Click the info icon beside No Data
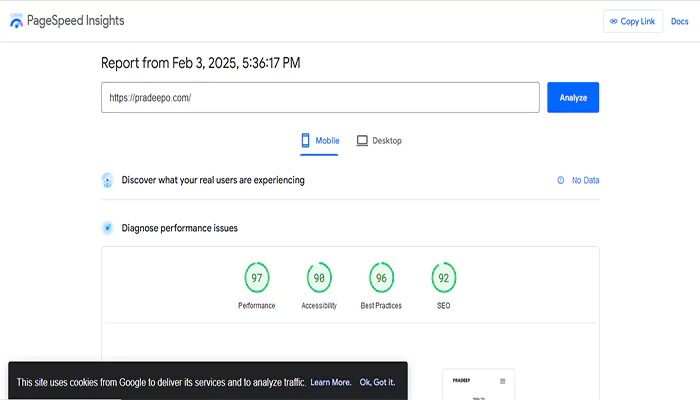This screenshot has height=400, width=700. coord(561,180)
